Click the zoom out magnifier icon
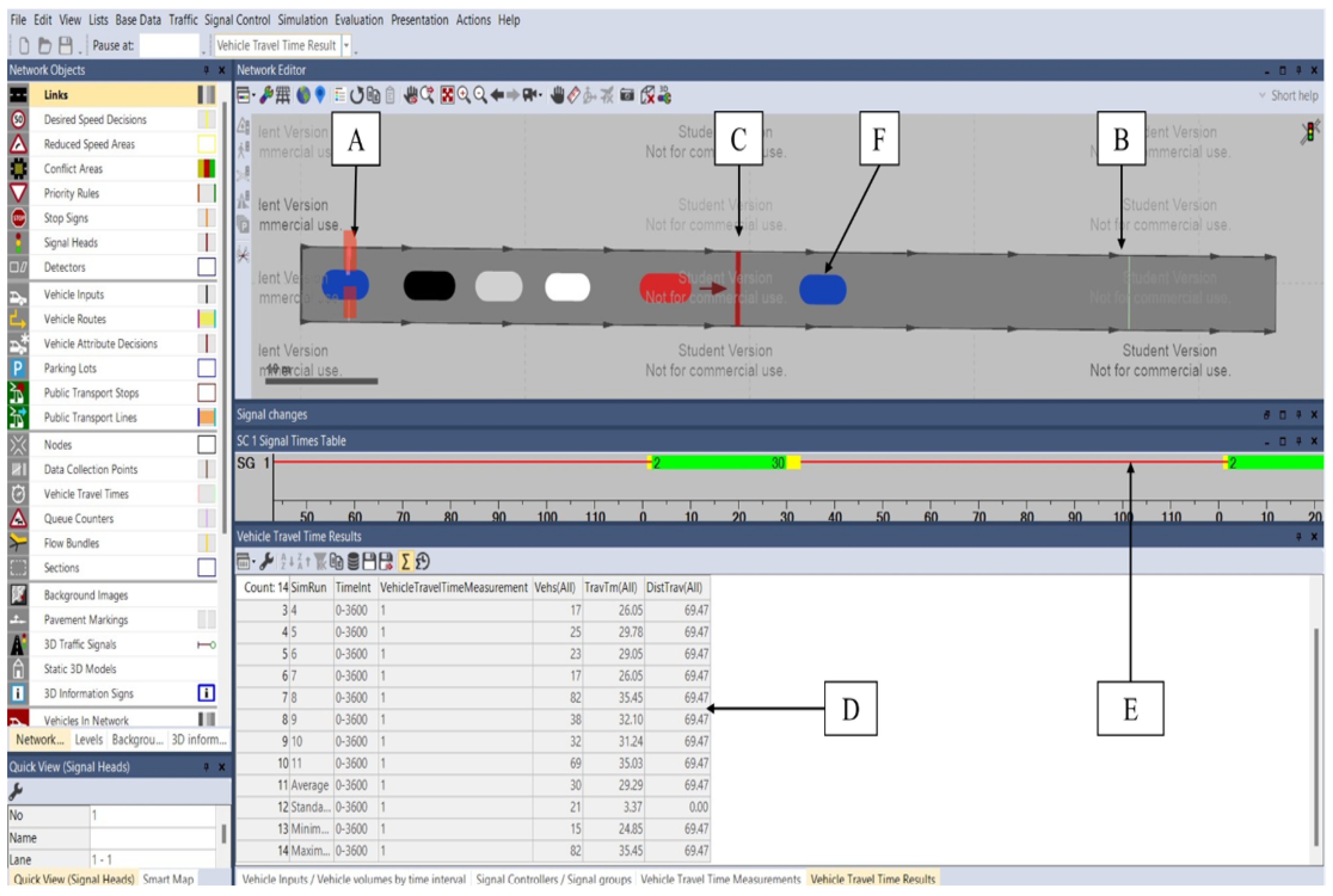 coord(480,95)
